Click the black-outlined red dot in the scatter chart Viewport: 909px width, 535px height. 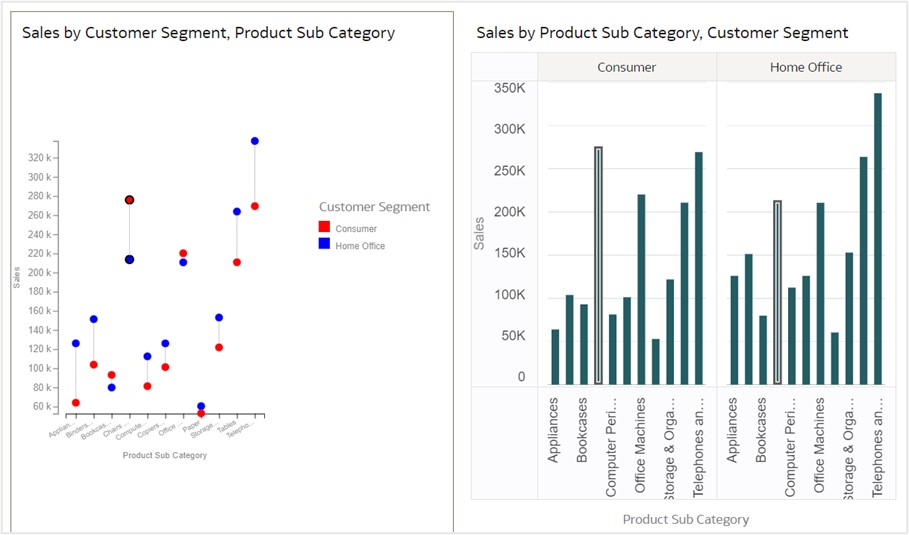coord(129,200)
